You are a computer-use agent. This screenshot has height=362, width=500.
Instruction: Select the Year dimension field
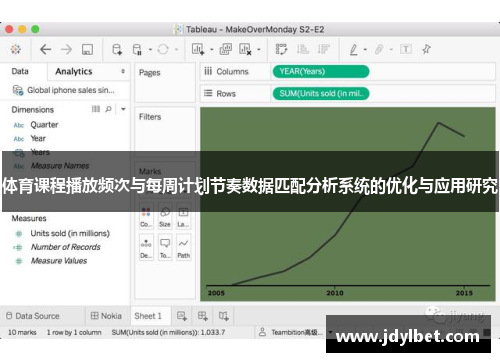pos(38,138)
